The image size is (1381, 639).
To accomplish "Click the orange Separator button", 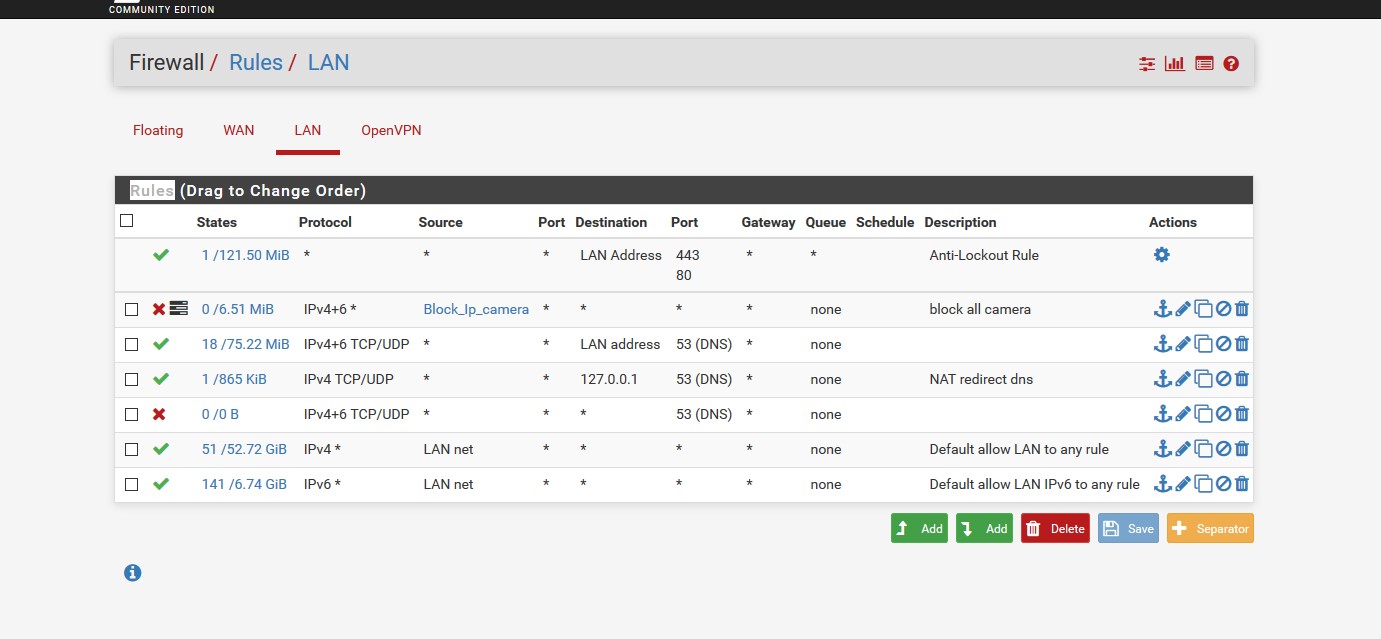I will click(1210, 528).
